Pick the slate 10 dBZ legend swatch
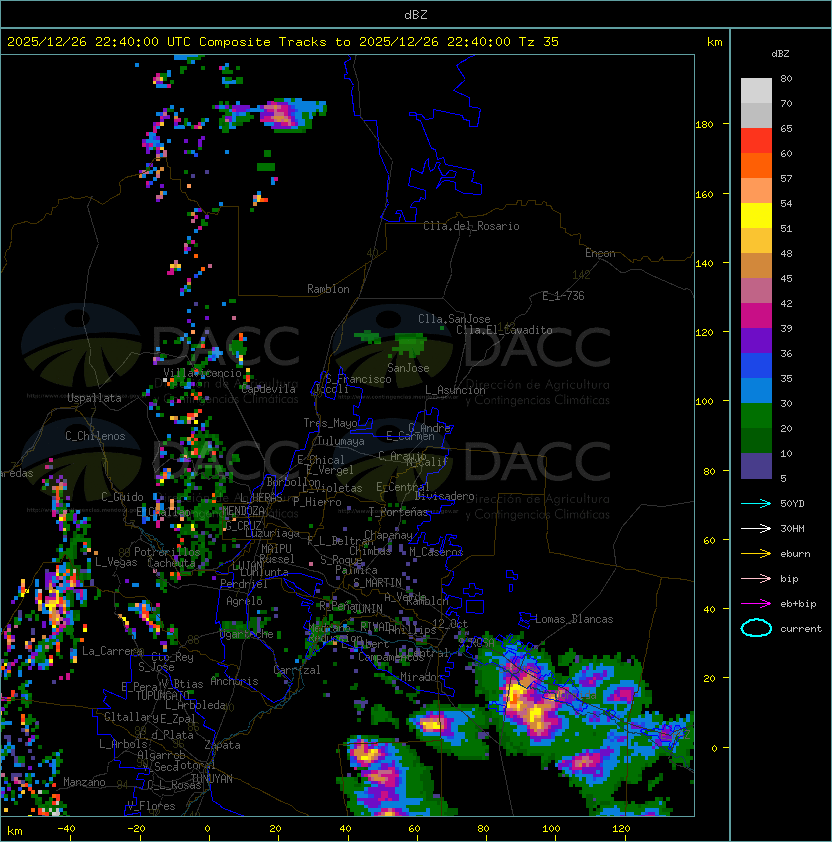The image size is (832, 842). coord(756,466)
